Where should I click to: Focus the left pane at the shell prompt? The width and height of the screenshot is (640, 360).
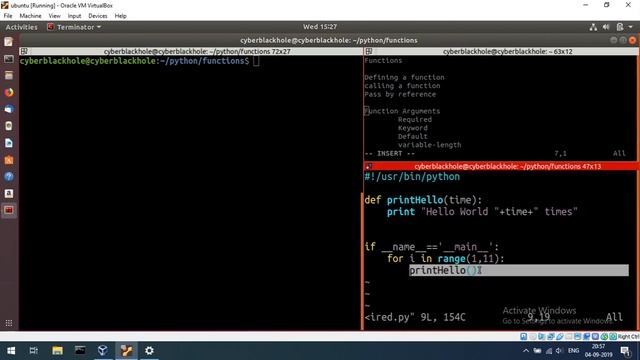(256, 61)
